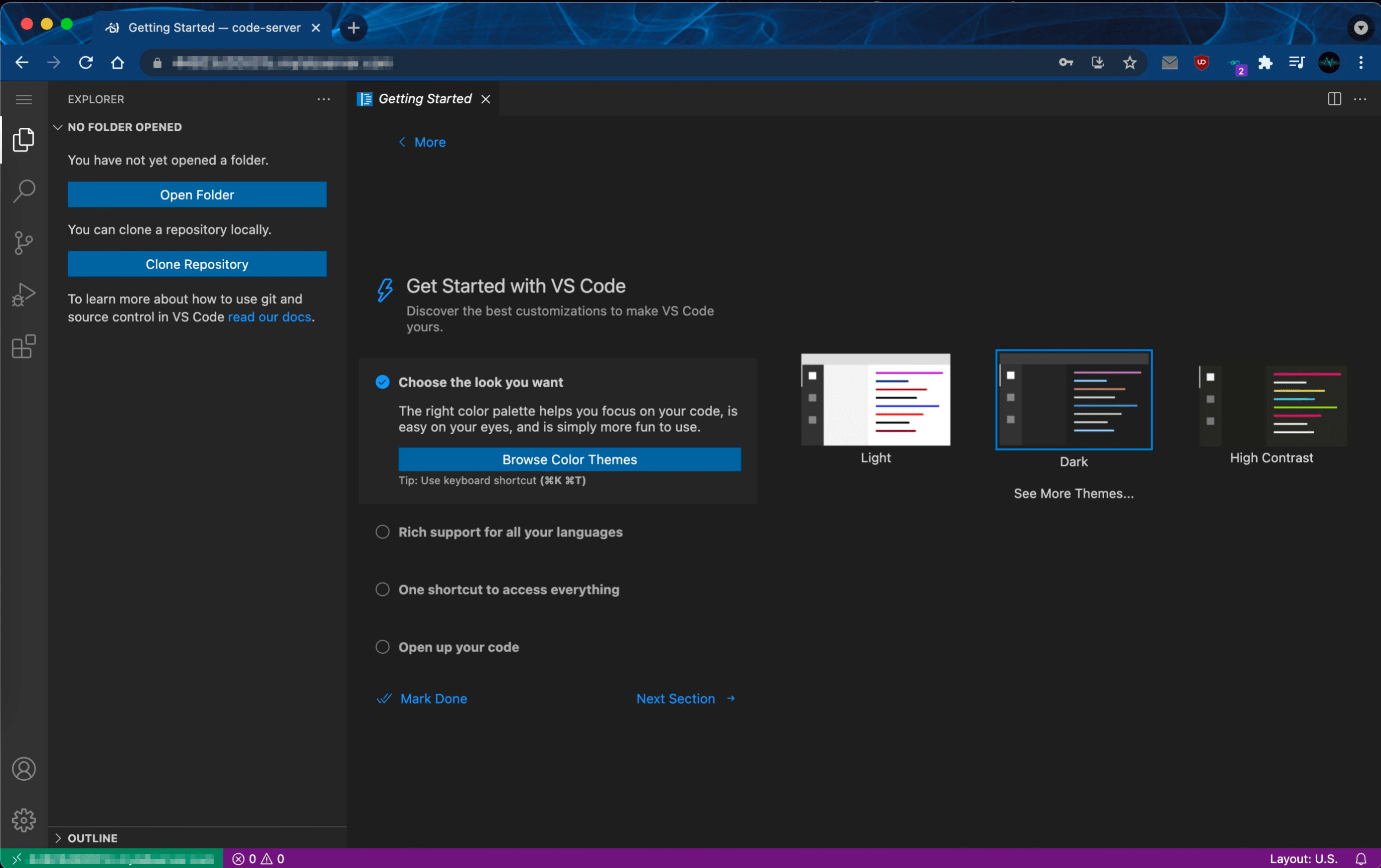1381x868 pixels.
Task: Click the Clone Repository button
Action: [x=197, y=264]
